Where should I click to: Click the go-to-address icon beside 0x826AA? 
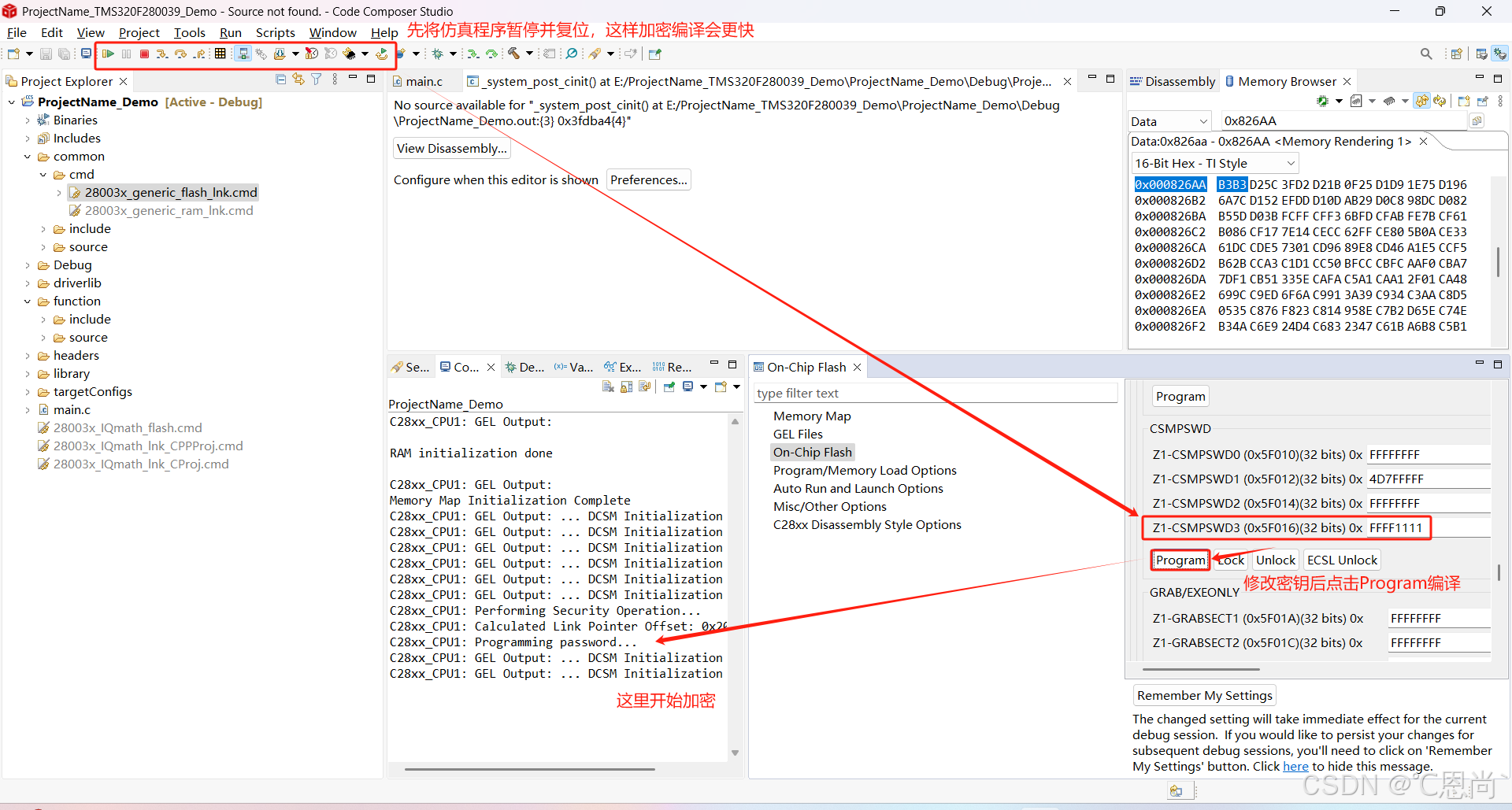(1477, 121)
